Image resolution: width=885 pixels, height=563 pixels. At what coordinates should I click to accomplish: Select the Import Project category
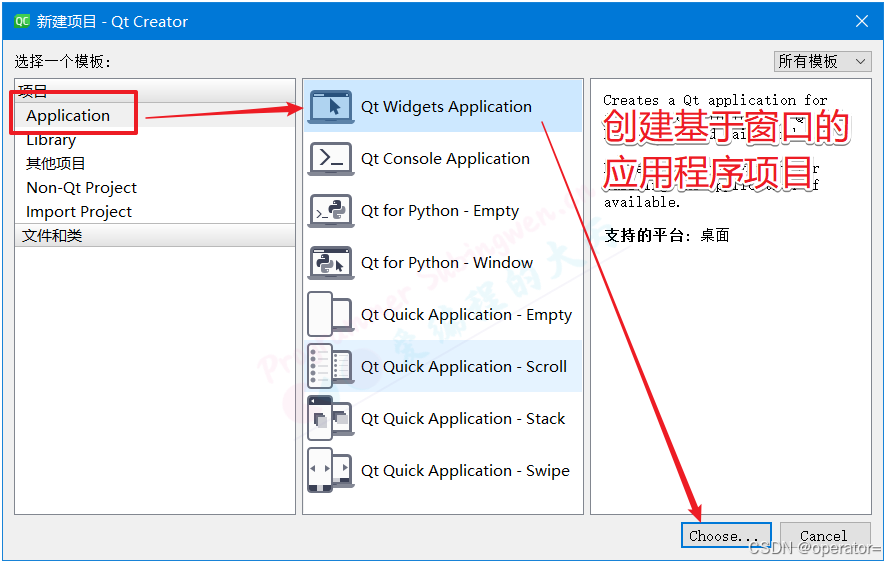pos(78,212)
